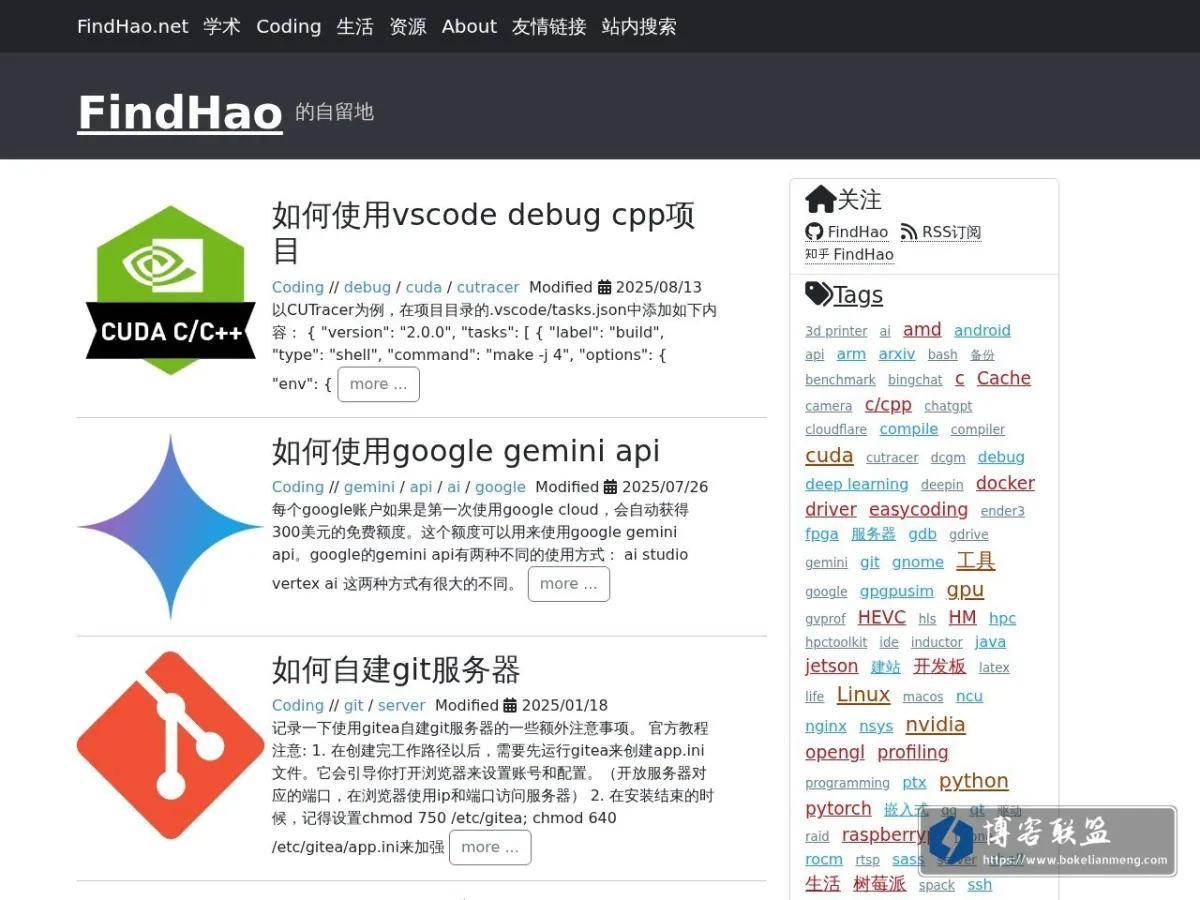
Task: Select the profiling tag
Action: click(x=913, y=752)
